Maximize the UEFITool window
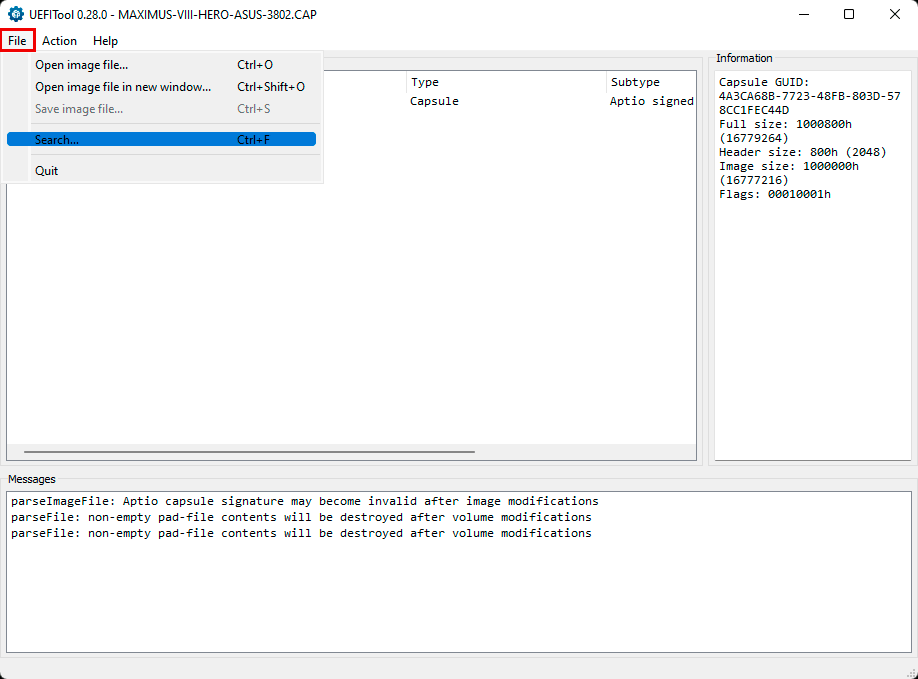The height and width of the screenshot is (679, 918). tap(849, 14)
